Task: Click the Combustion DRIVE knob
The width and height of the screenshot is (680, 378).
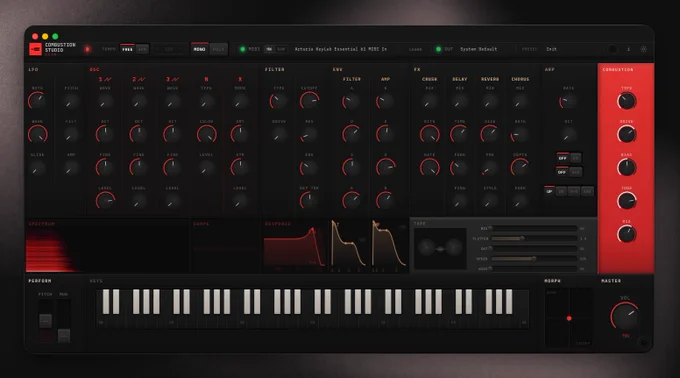Action: pos(626,134)
